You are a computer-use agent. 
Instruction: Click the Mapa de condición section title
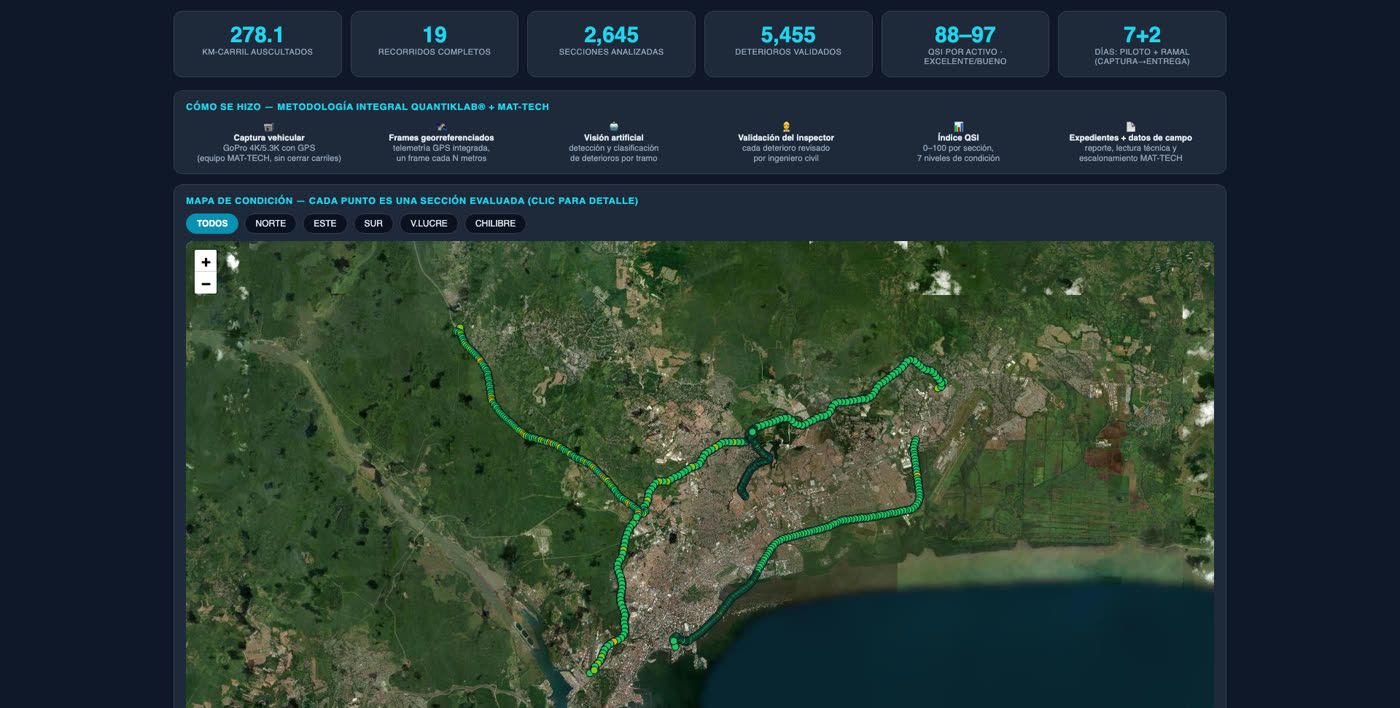click(412, 201)
